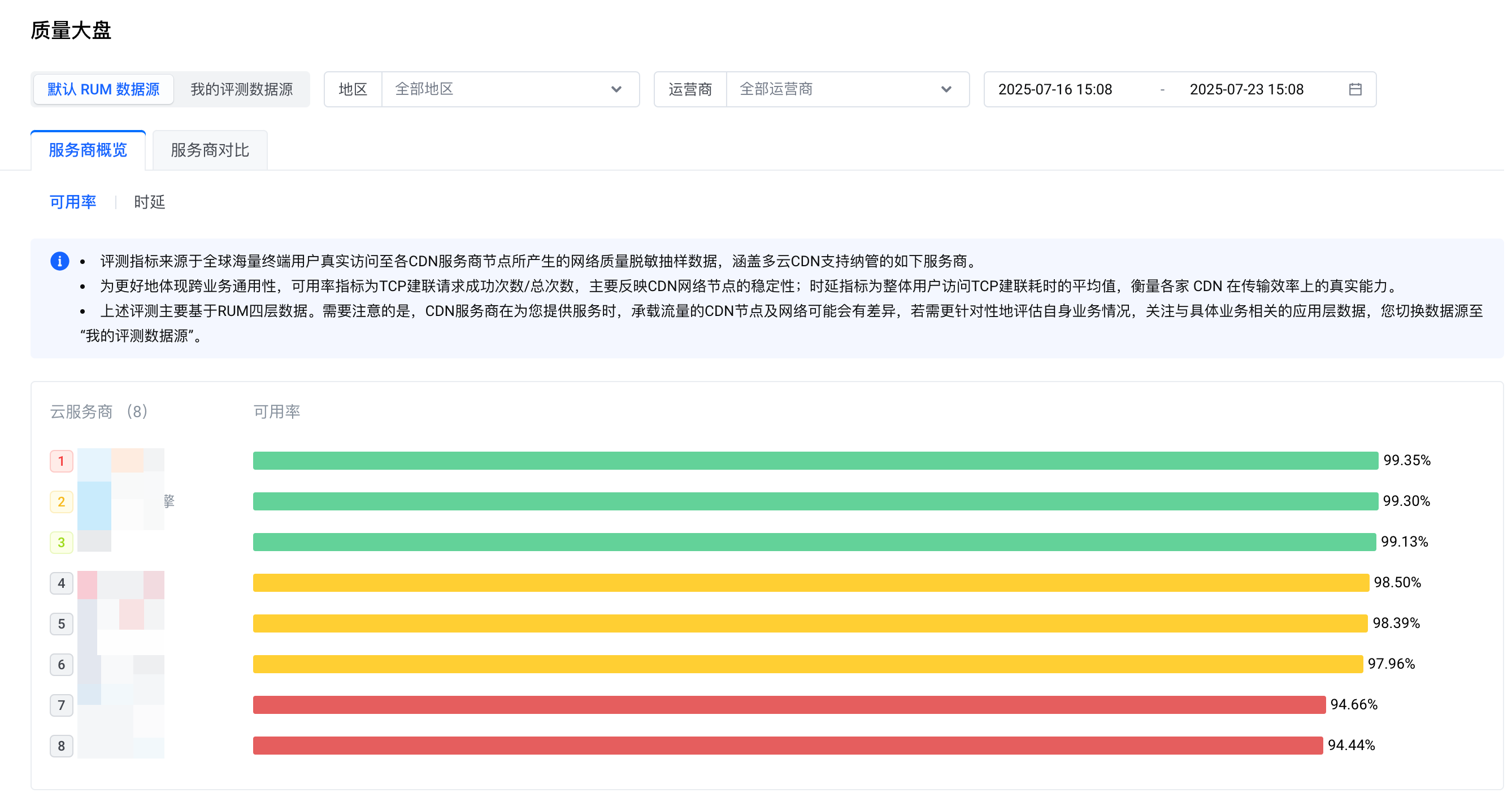Click the rank 4 badge
Viewport: 1512px width, 797px height.
pyautogui.click(x=61, y=583)
